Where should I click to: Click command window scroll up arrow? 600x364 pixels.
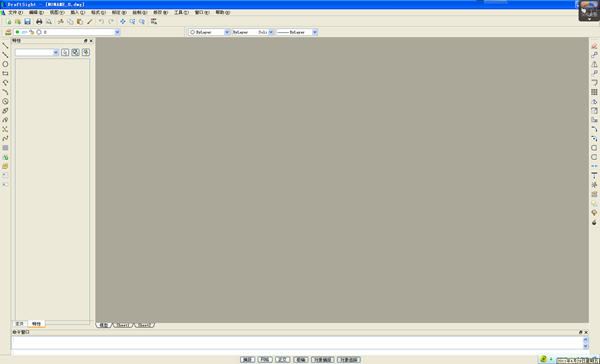click(585, 340)
